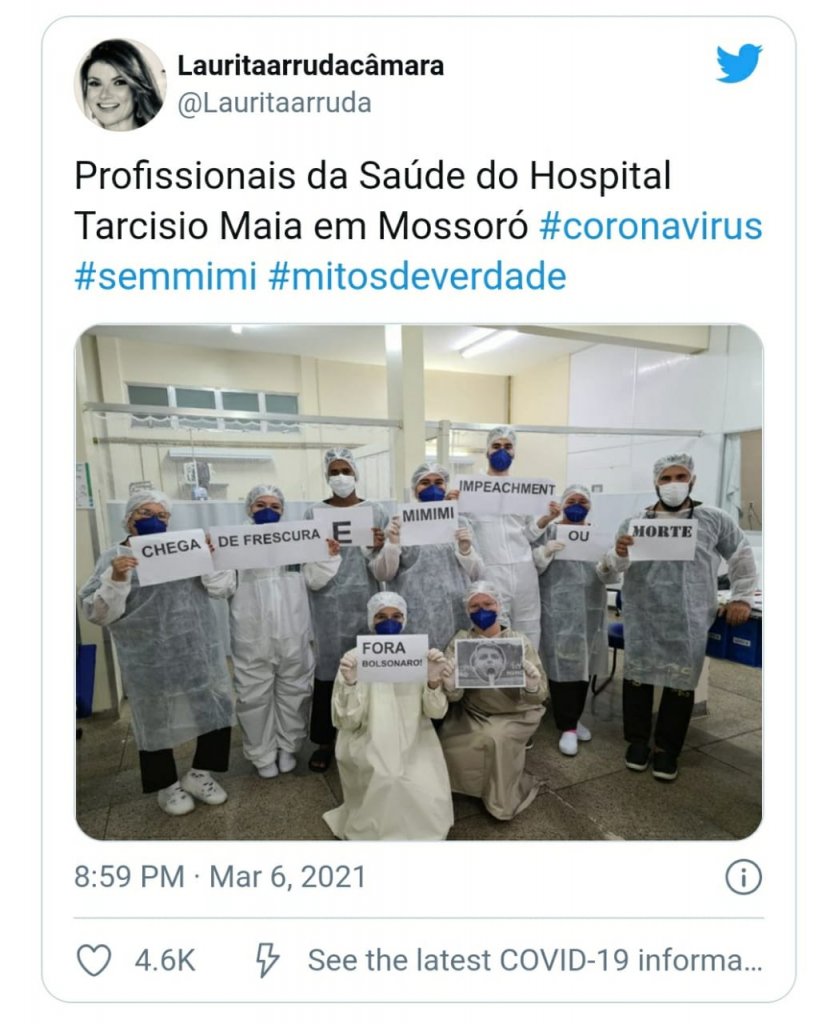Open the @Lauritaarruda handle
Viewport: 830px width, 1024px height.
point(274,103)
